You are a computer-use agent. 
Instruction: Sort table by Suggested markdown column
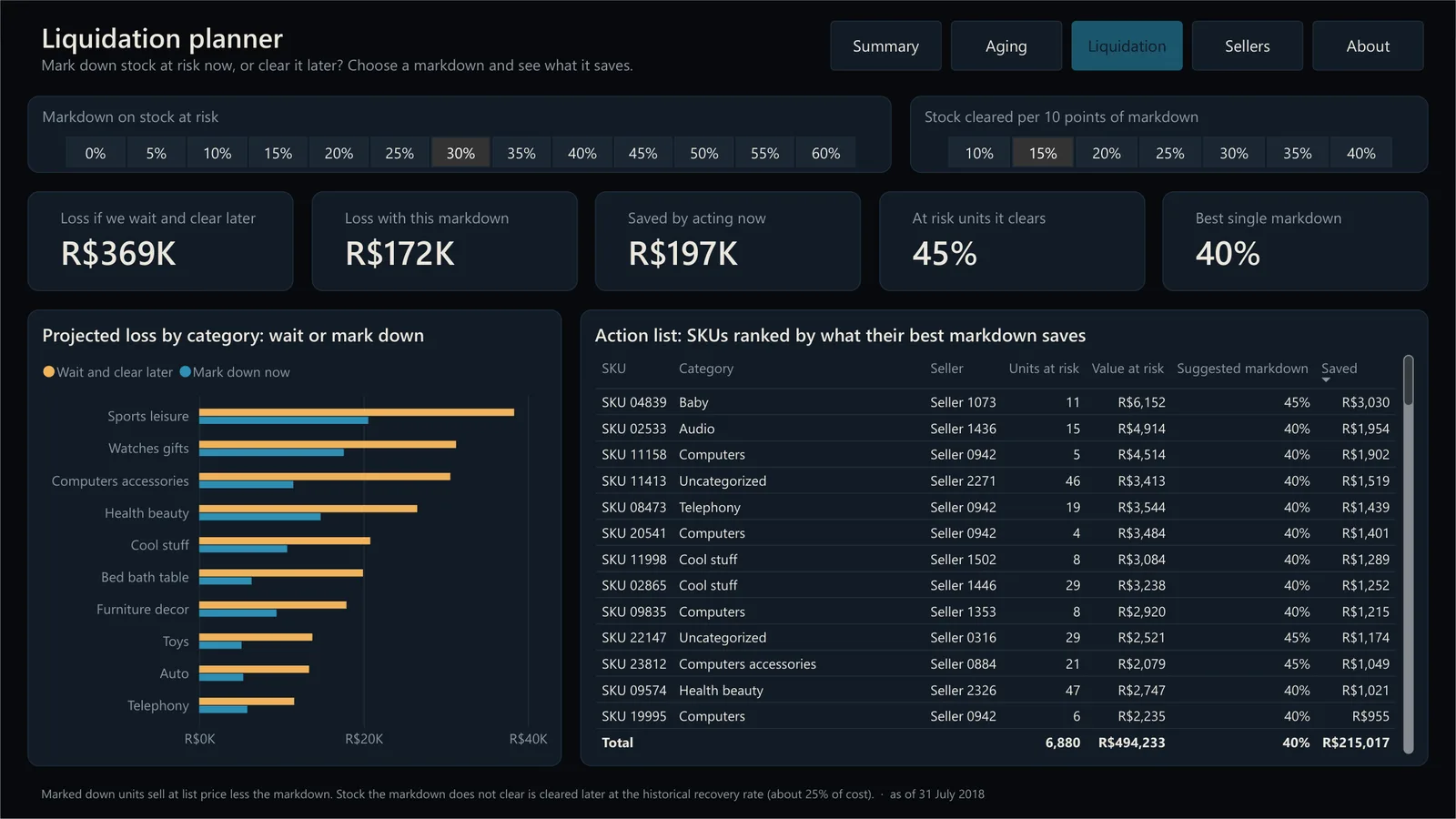click(1242, 369)
